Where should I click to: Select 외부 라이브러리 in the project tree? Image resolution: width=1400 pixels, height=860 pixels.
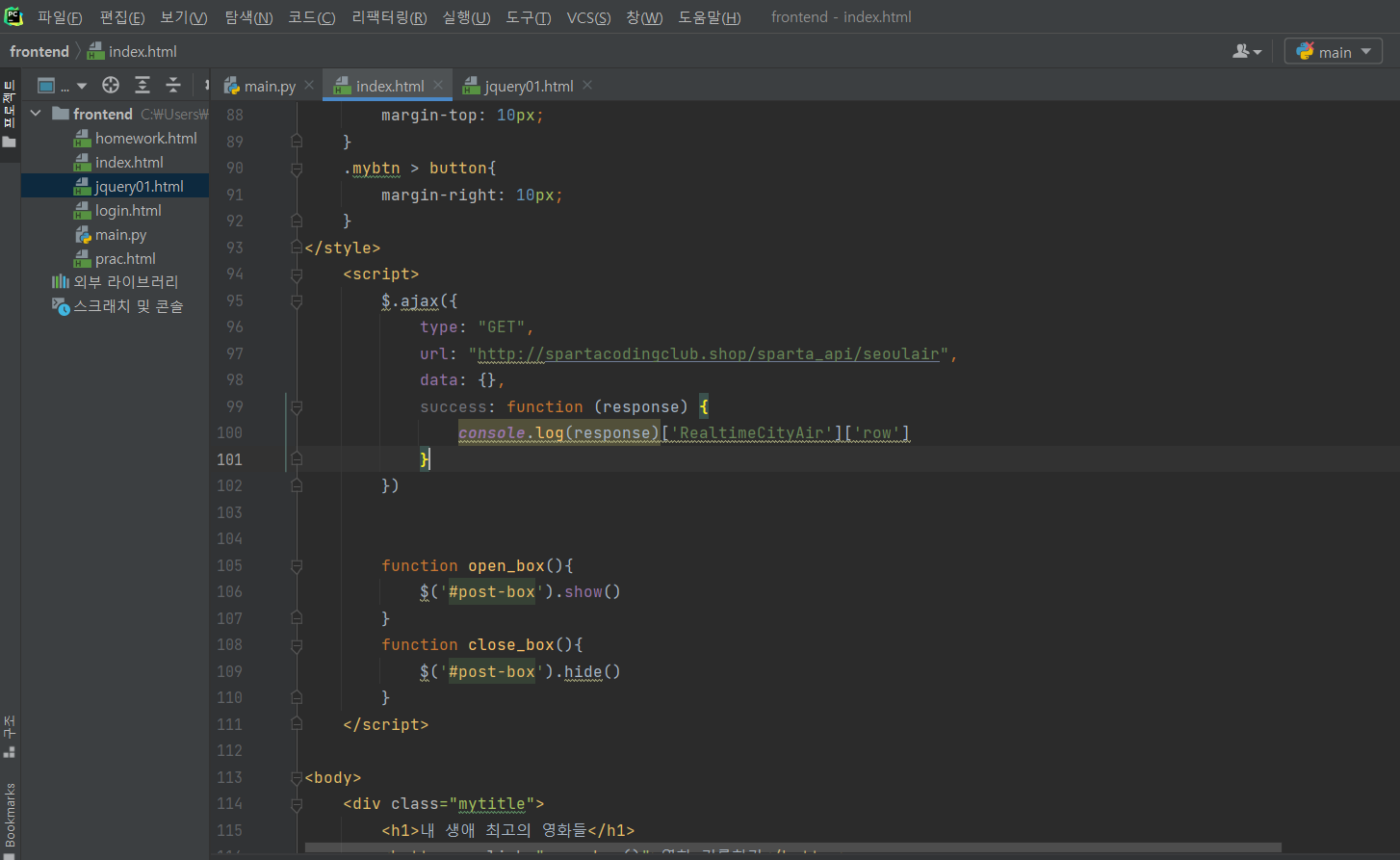tap(125, 282)
